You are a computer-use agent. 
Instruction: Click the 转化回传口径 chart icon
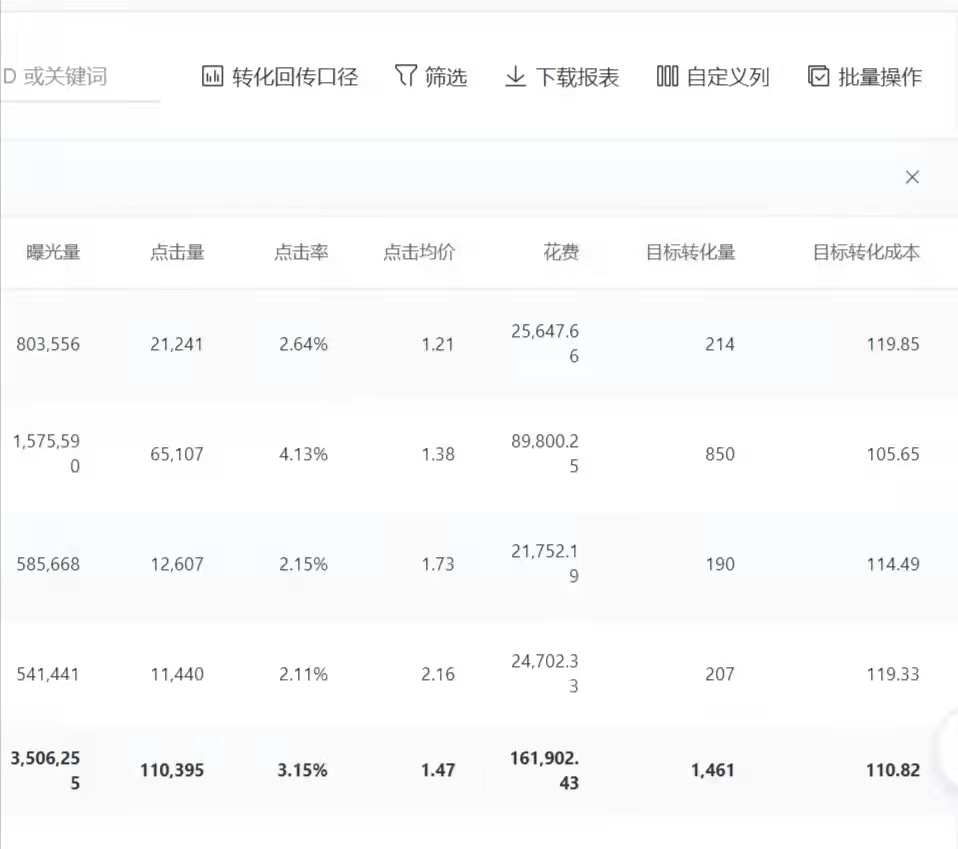(212, 76)
